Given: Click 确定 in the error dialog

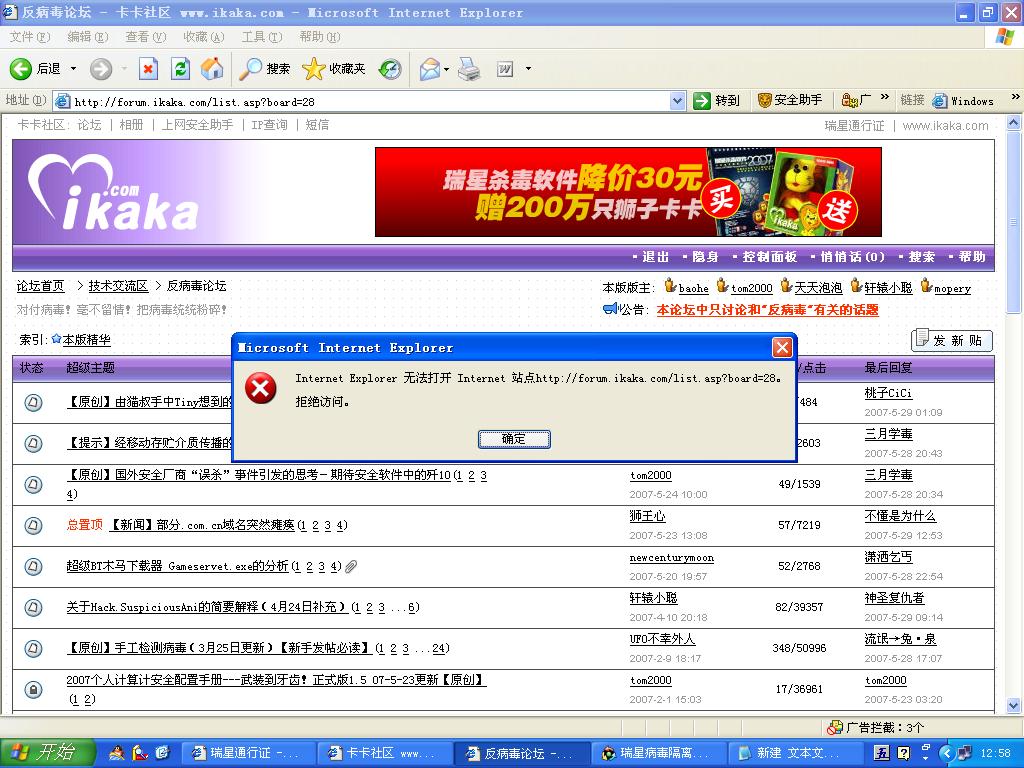Looking at the screenshot, I should 514,439.
